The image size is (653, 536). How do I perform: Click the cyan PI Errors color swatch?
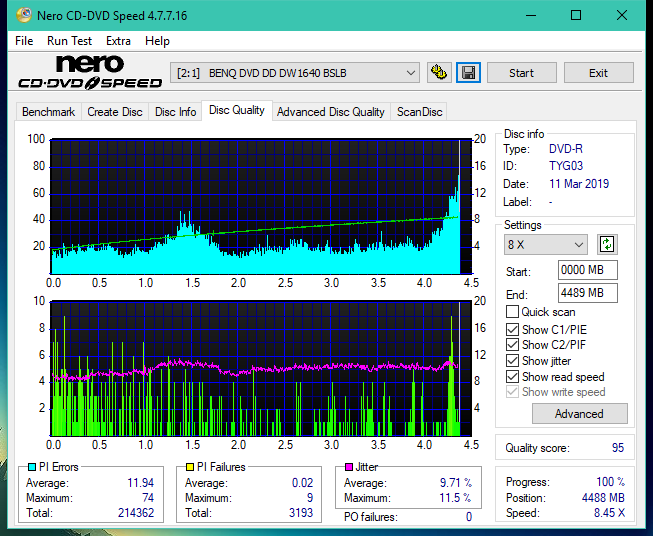point(32,467)
